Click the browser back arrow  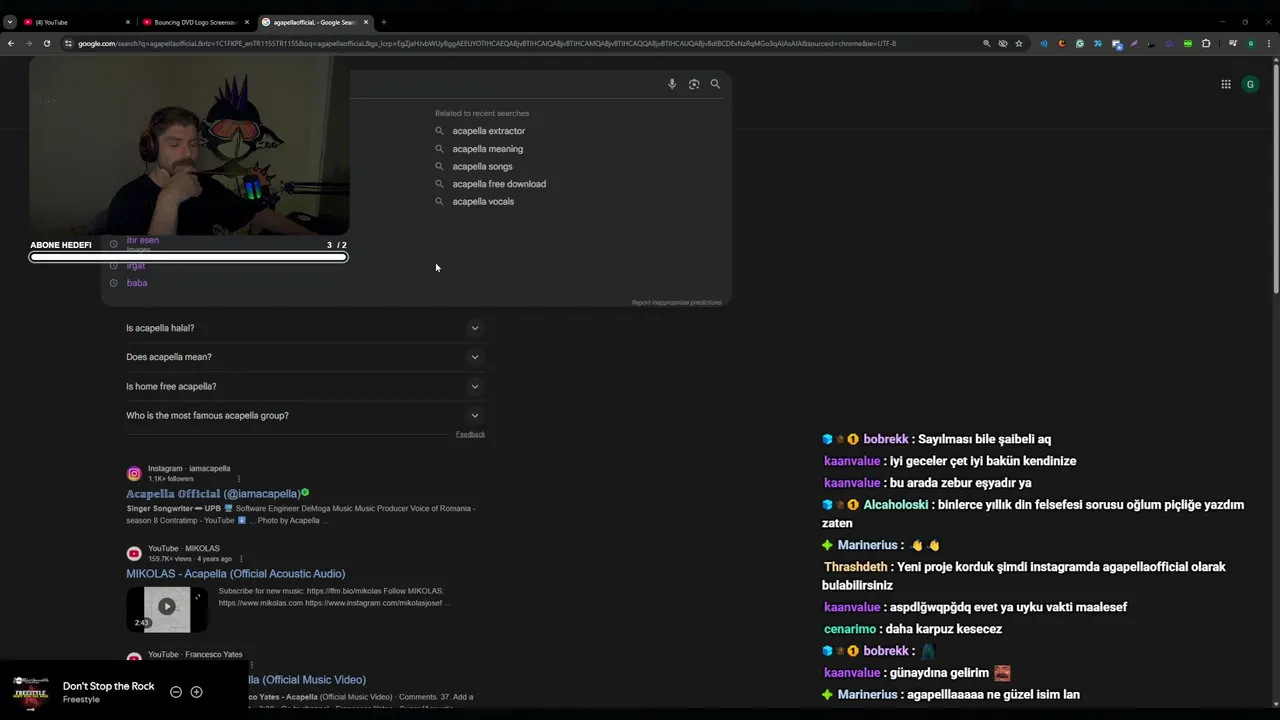(x=10, y=43)
